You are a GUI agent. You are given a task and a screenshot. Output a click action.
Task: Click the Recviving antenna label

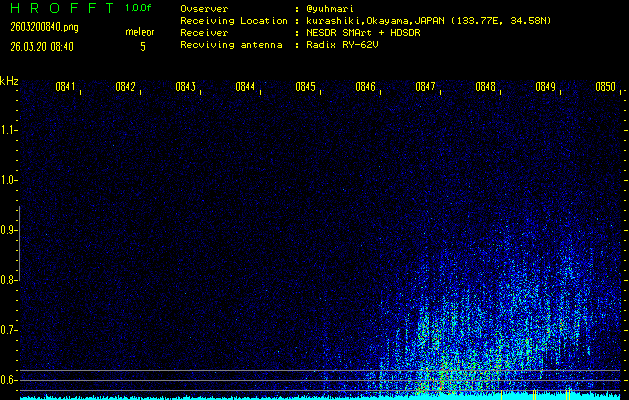pos(231,45)
